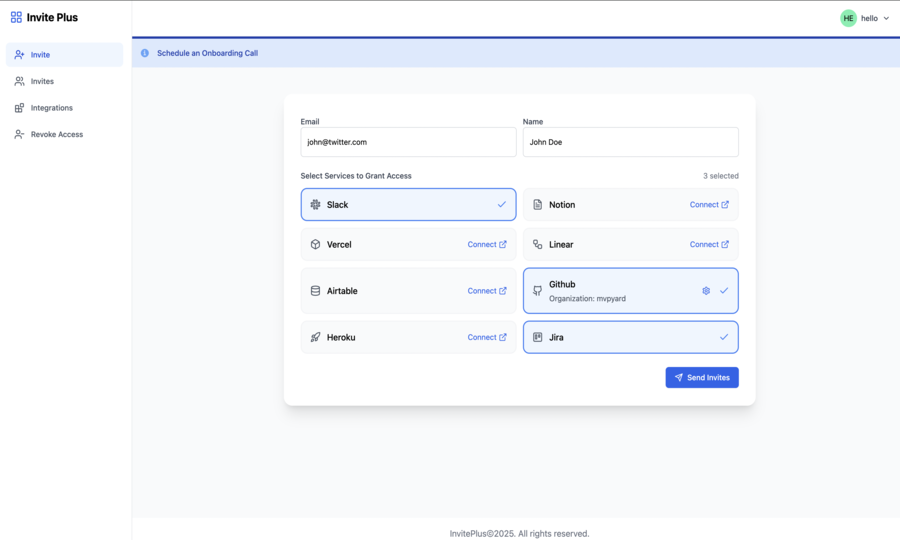Expand the hello user dropdown chevron

click(886, 18)
